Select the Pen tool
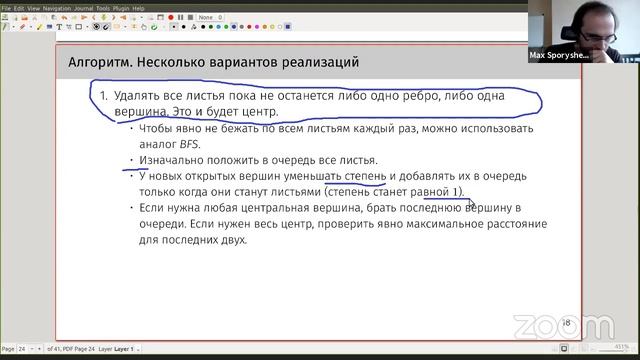This screenshot has width=640, height=360. click(4, 27)
